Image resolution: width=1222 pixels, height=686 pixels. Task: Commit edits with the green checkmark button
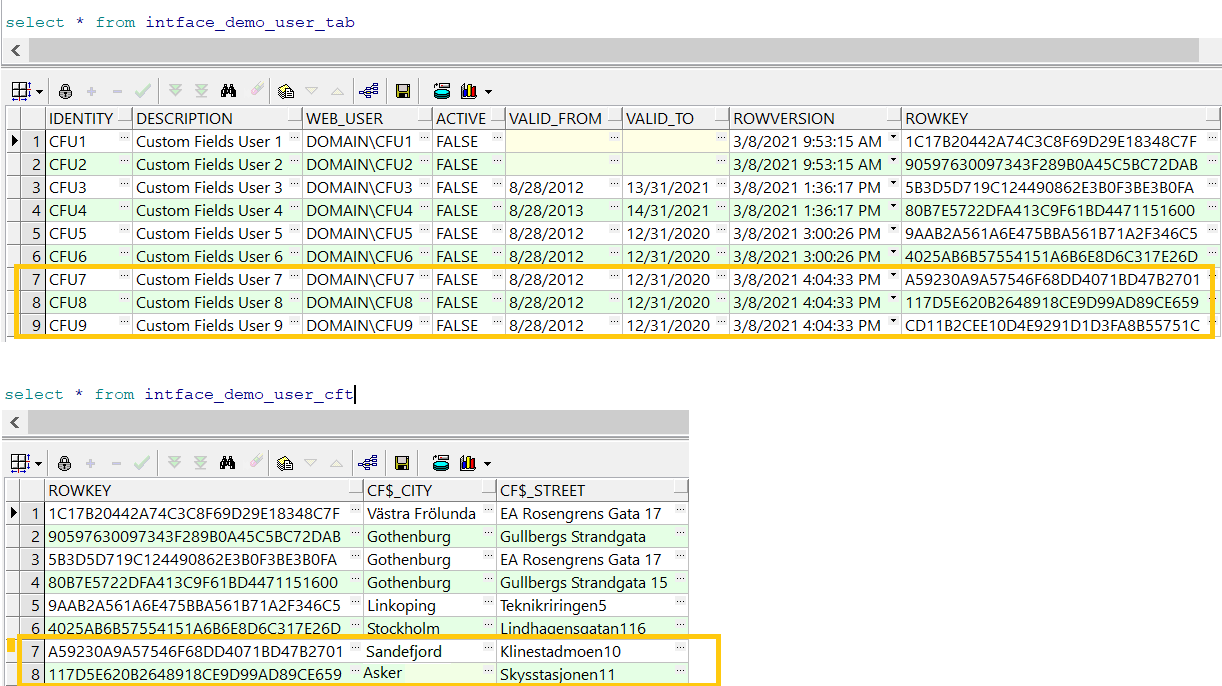click(141, 90)
